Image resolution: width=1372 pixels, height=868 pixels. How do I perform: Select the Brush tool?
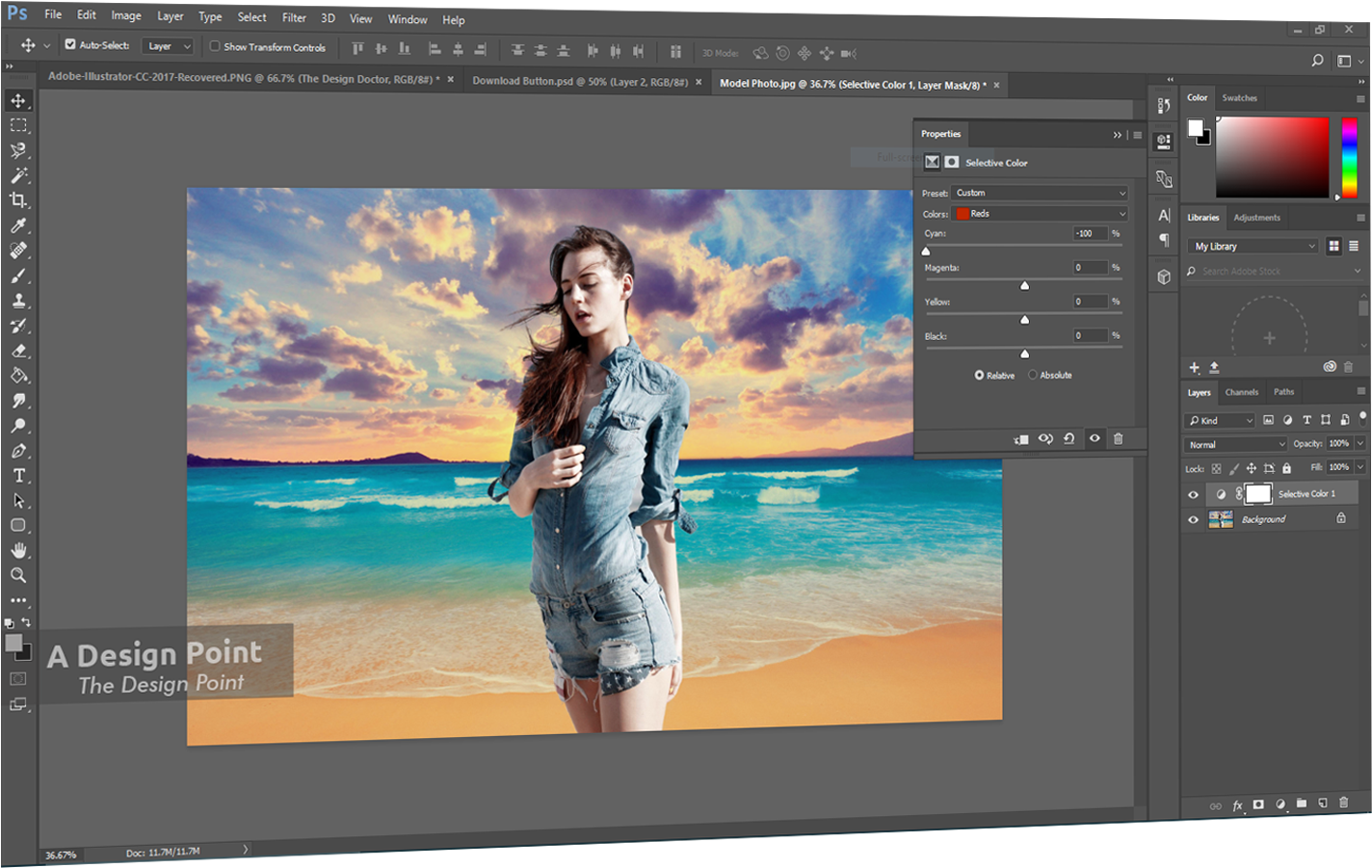tap(18, 276)
